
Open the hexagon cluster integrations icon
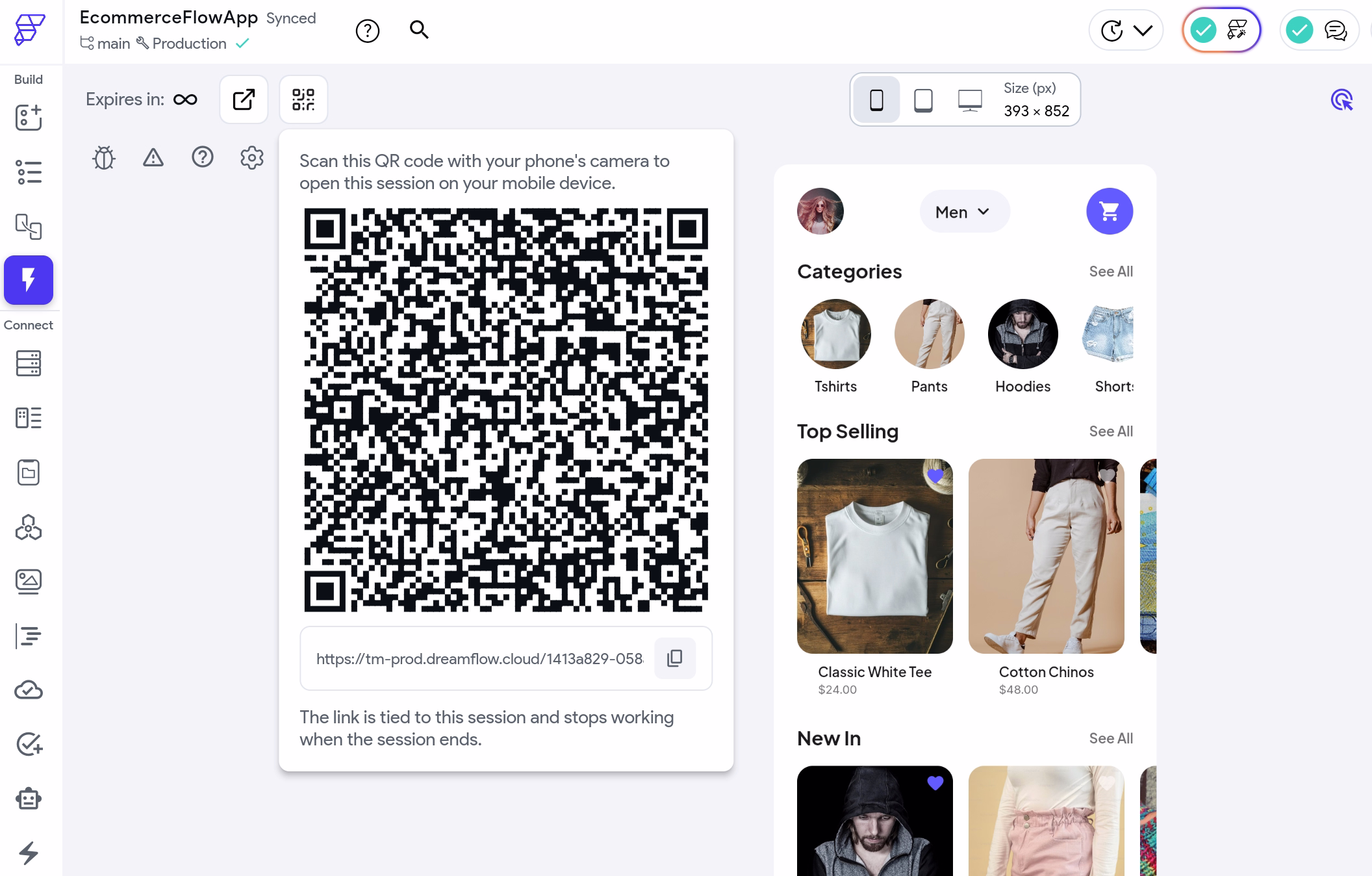click(29, 527)
